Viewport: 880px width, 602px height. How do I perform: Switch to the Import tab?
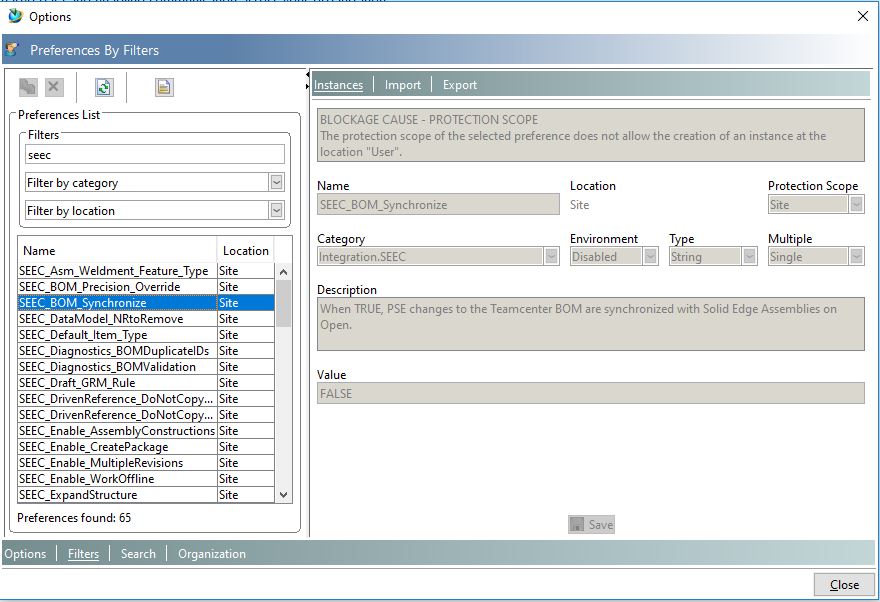(402, 85)
